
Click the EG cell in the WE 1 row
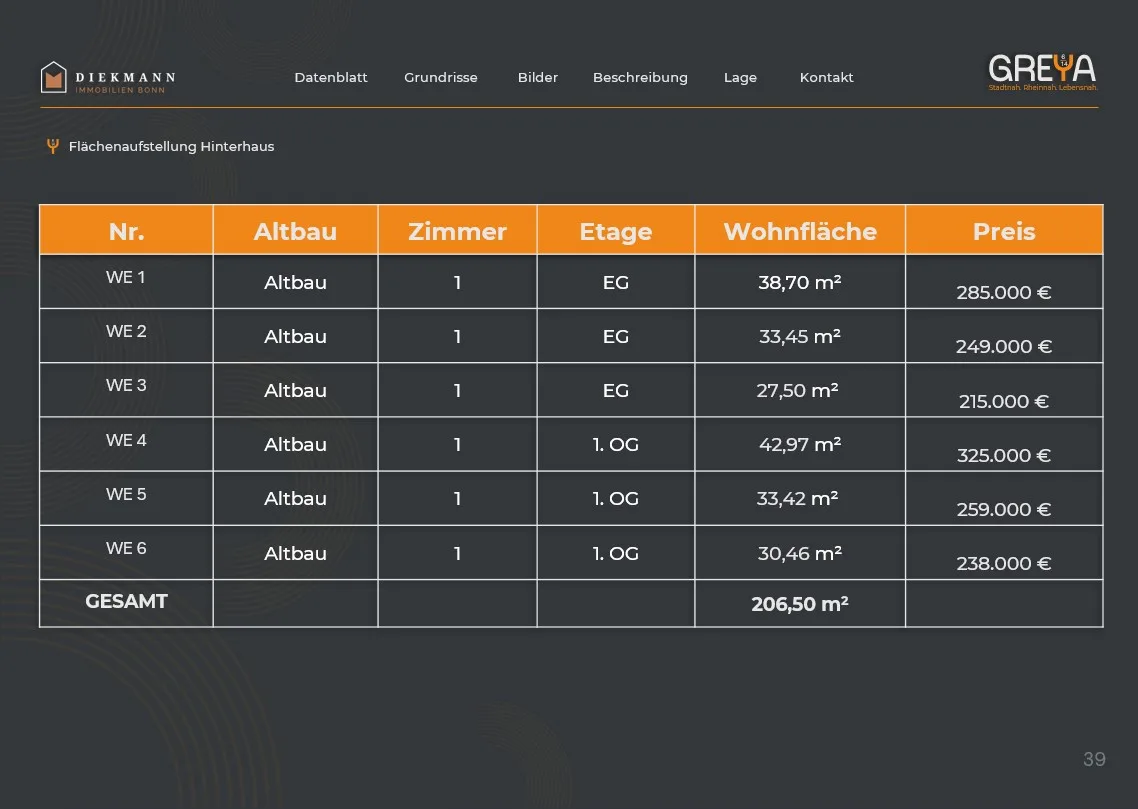coord(615,282)
